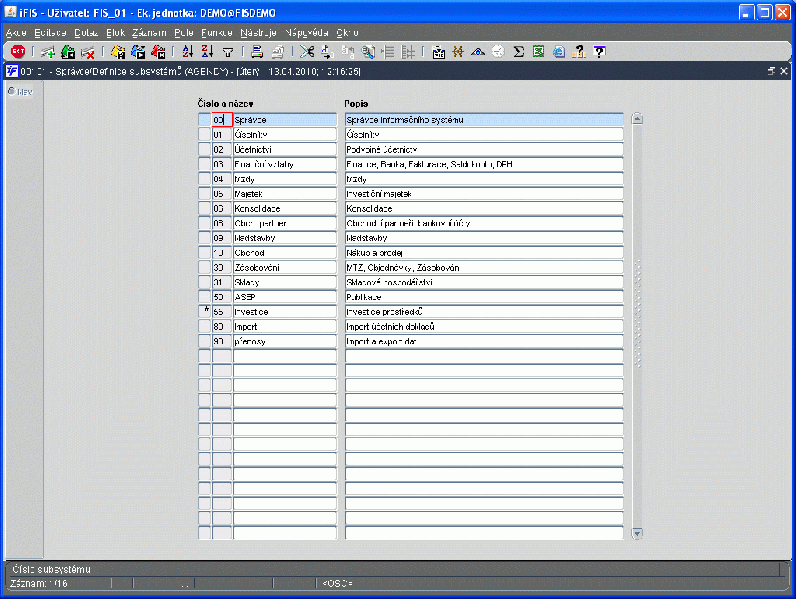Calculate totals with the Sigma icon
796x599 pixels.
pos(518,51)
